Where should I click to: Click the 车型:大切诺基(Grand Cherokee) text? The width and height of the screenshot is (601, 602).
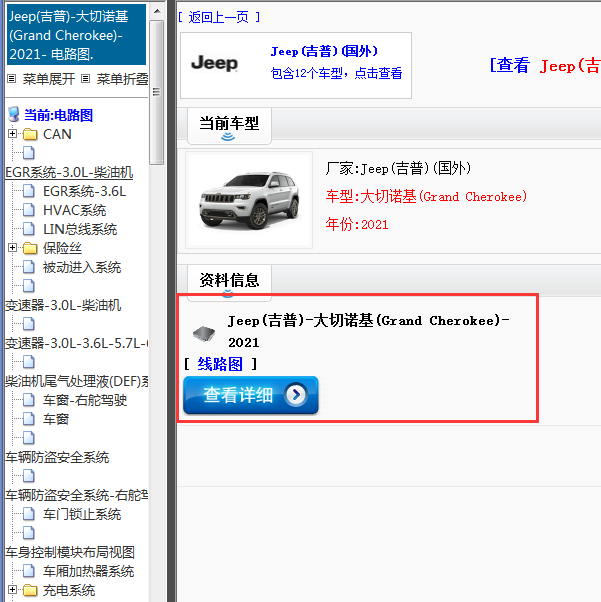coord(426,197)
